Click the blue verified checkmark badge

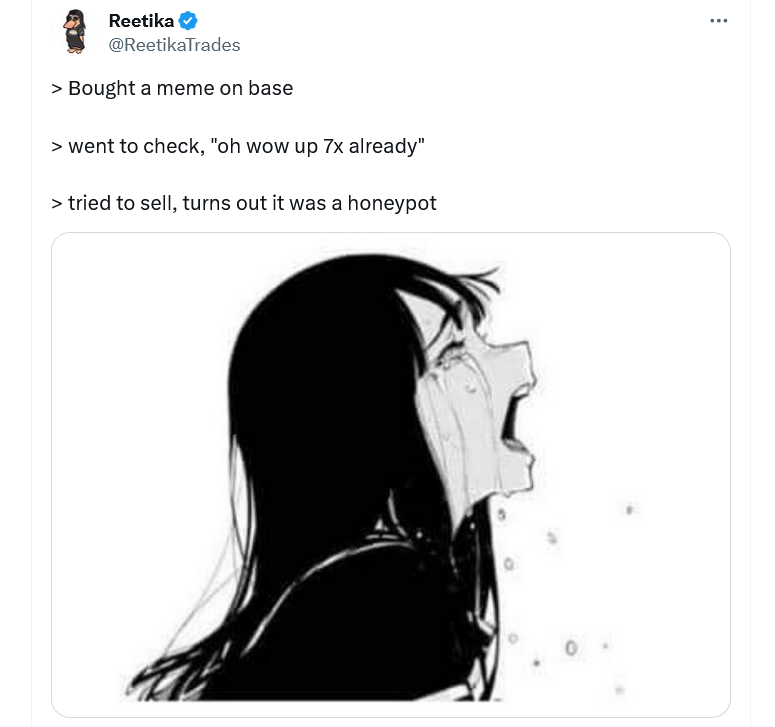188,21
